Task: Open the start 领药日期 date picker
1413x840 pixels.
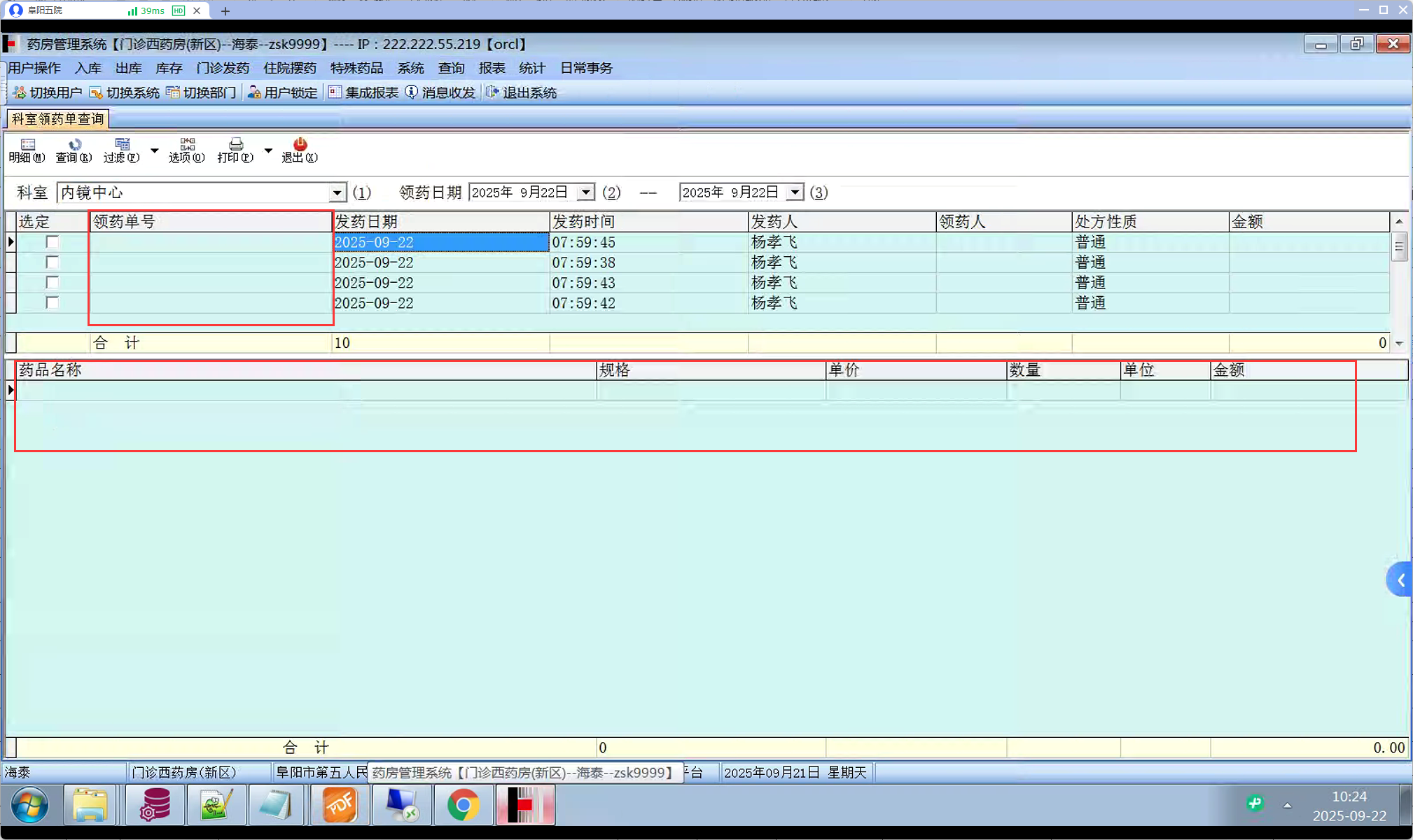Action: coord(586,192)
